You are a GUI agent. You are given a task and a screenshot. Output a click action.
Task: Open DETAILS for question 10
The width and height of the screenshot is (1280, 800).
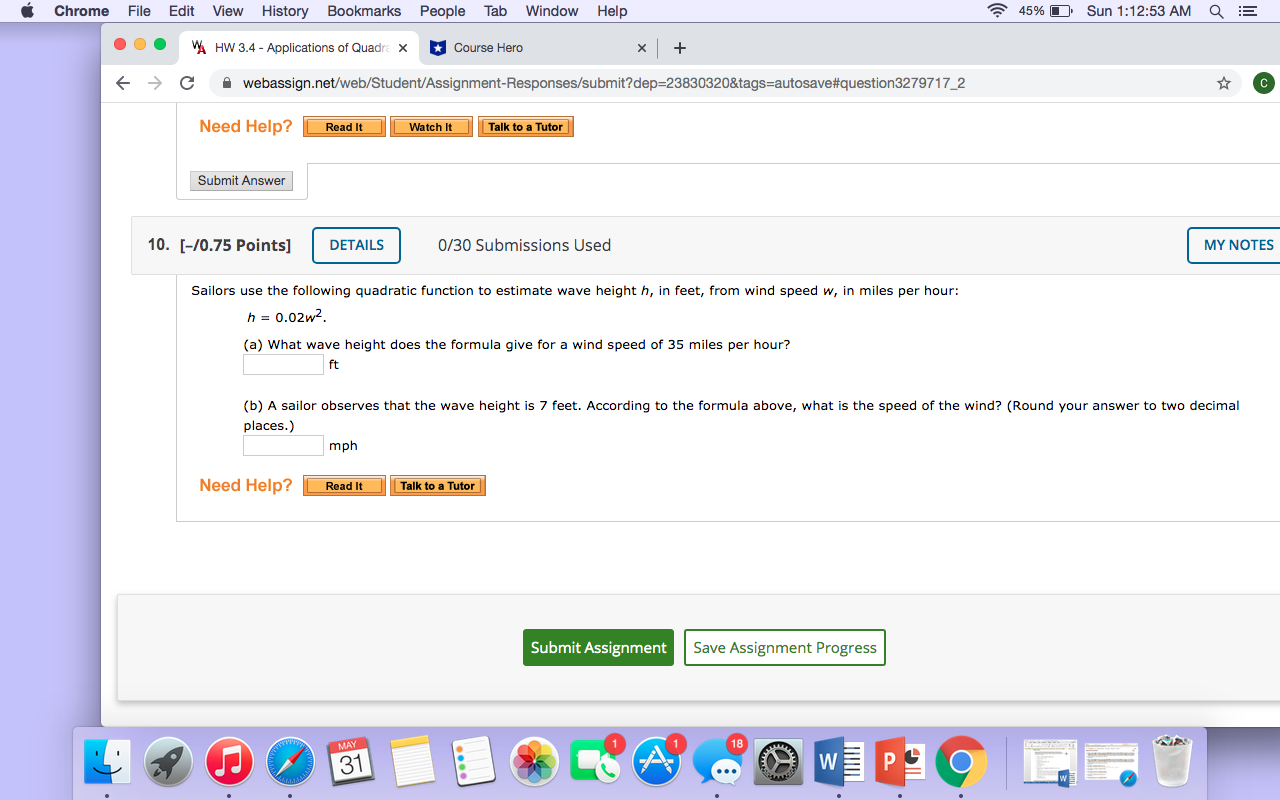point(357,245)
